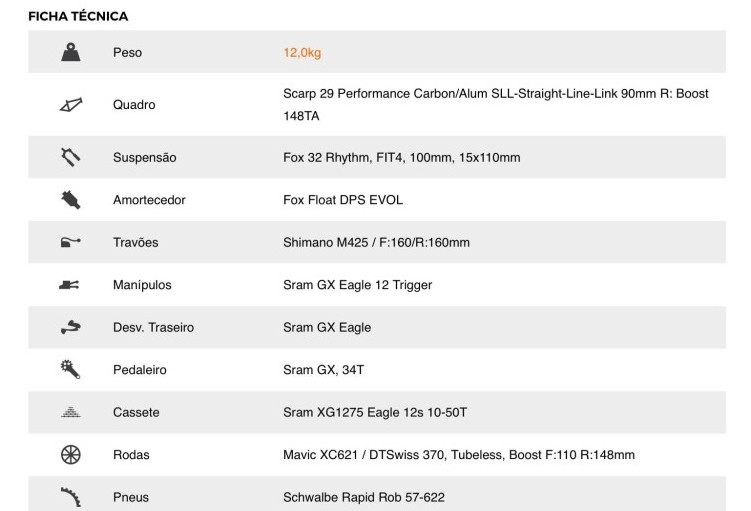Click the wheel icon beside Rodas
Viewport: 751px width, 511px height.
coord(70,455)
